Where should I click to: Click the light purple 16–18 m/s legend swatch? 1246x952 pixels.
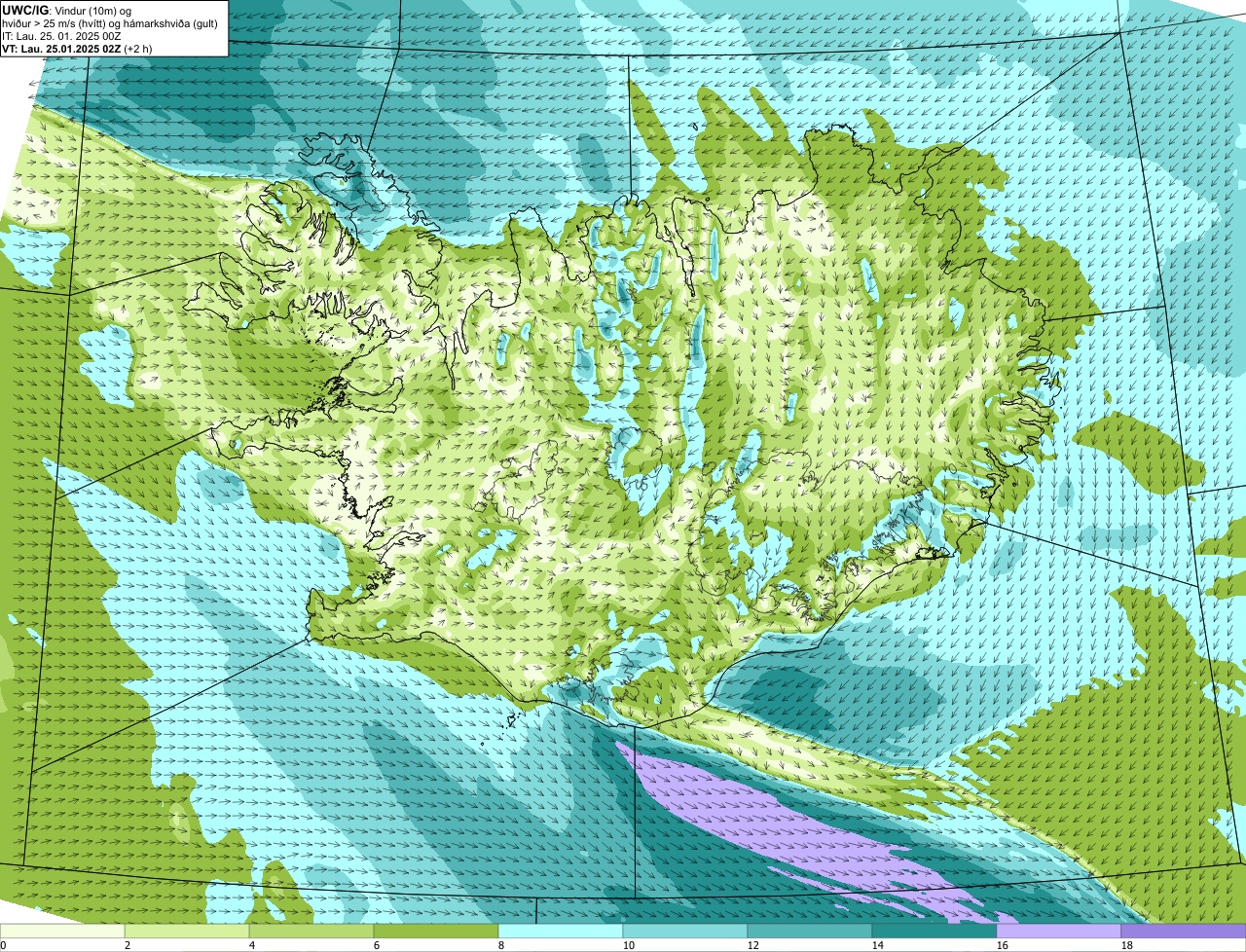tap(1059, 931)
